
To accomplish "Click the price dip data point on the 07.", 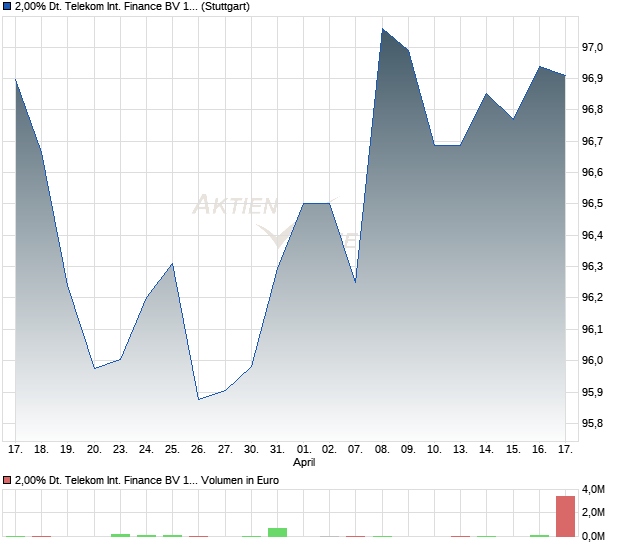I will click(355, 282).
